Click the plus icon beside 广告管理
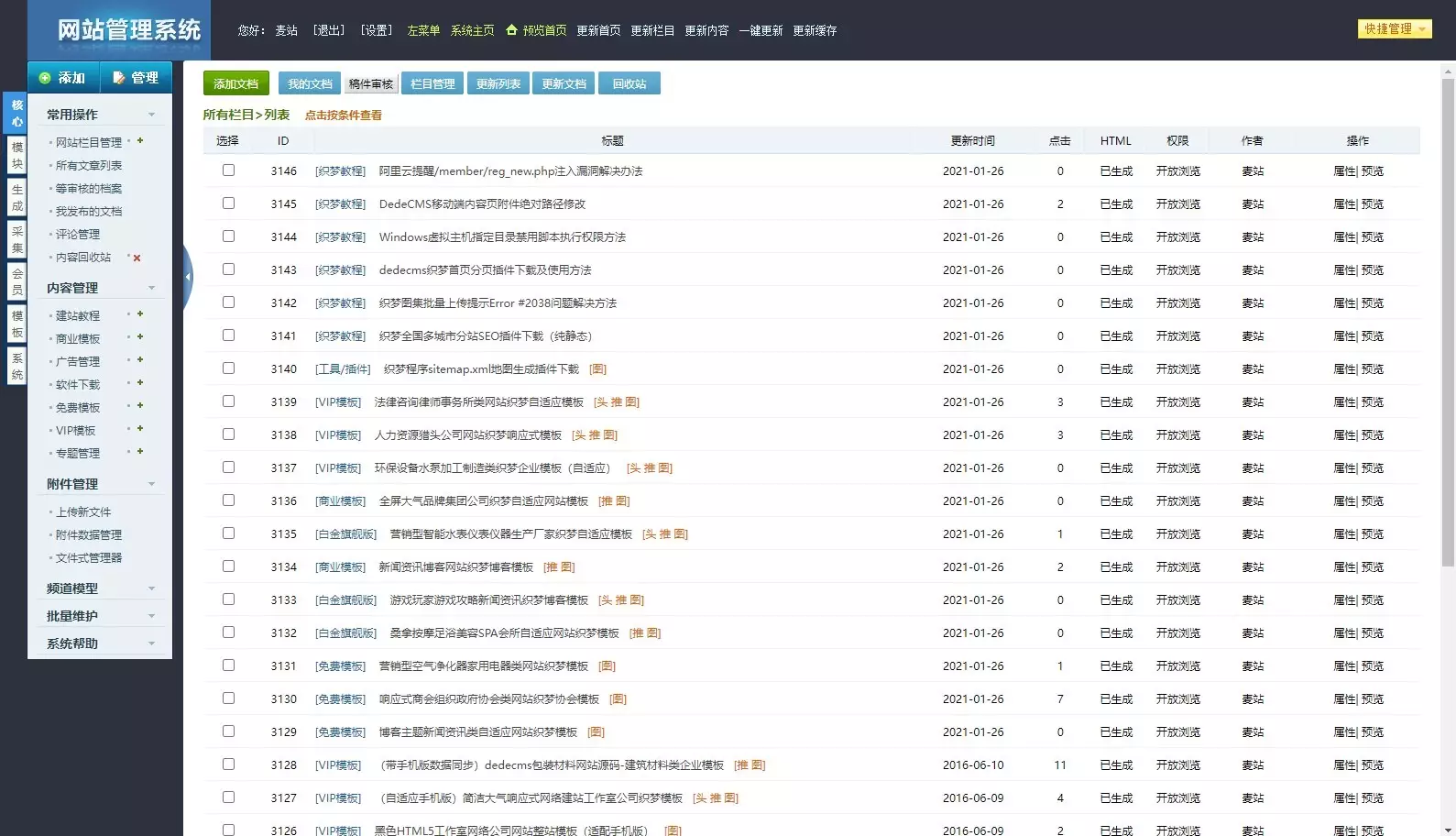 140,360
